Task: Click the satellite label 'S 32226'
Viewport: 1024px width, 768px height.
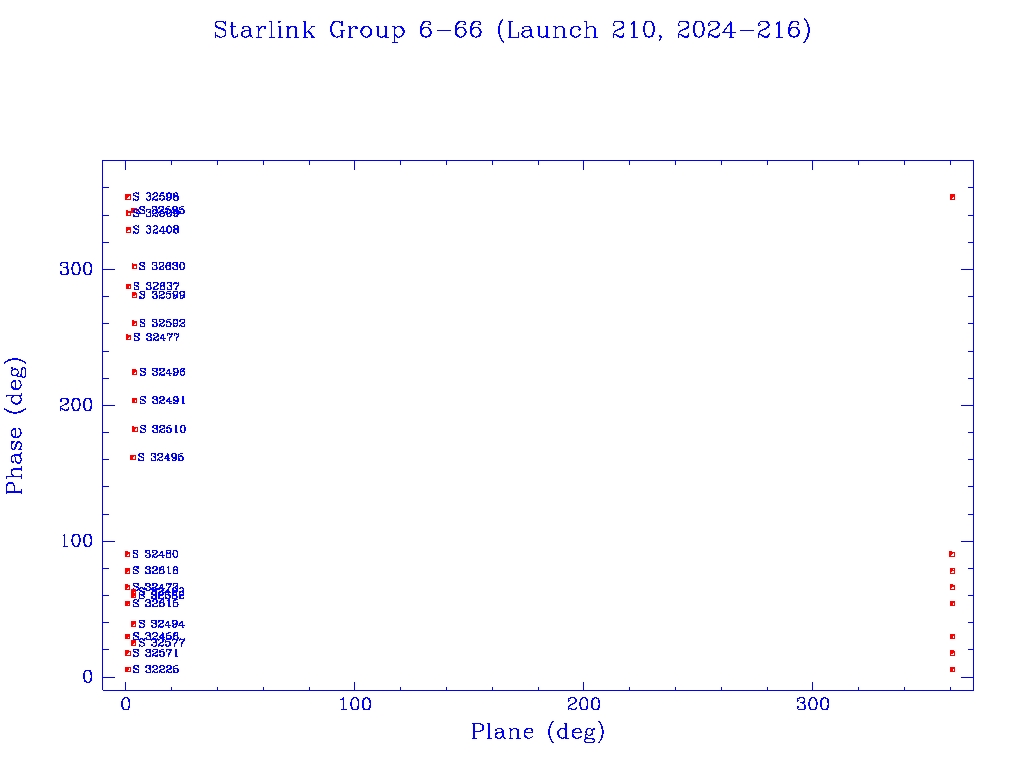Action: (155, 669)
